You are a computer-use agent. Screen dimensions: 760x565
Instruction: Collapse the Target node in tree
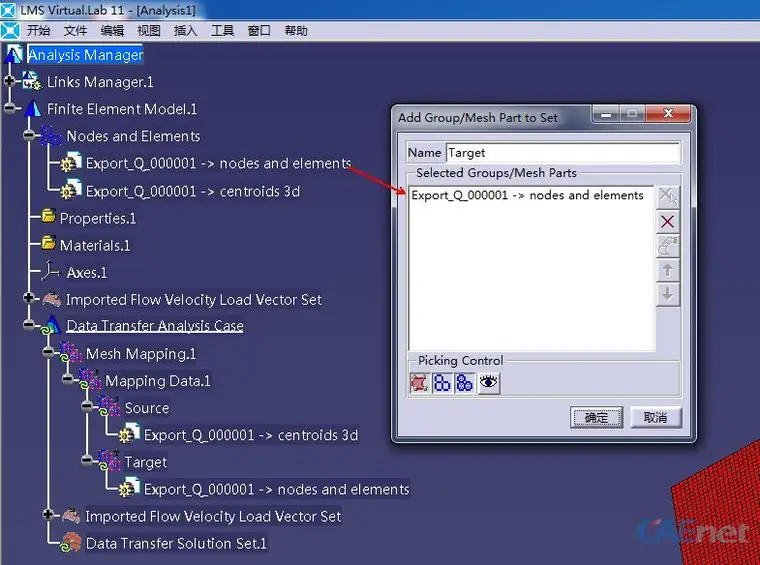[87, 460]
